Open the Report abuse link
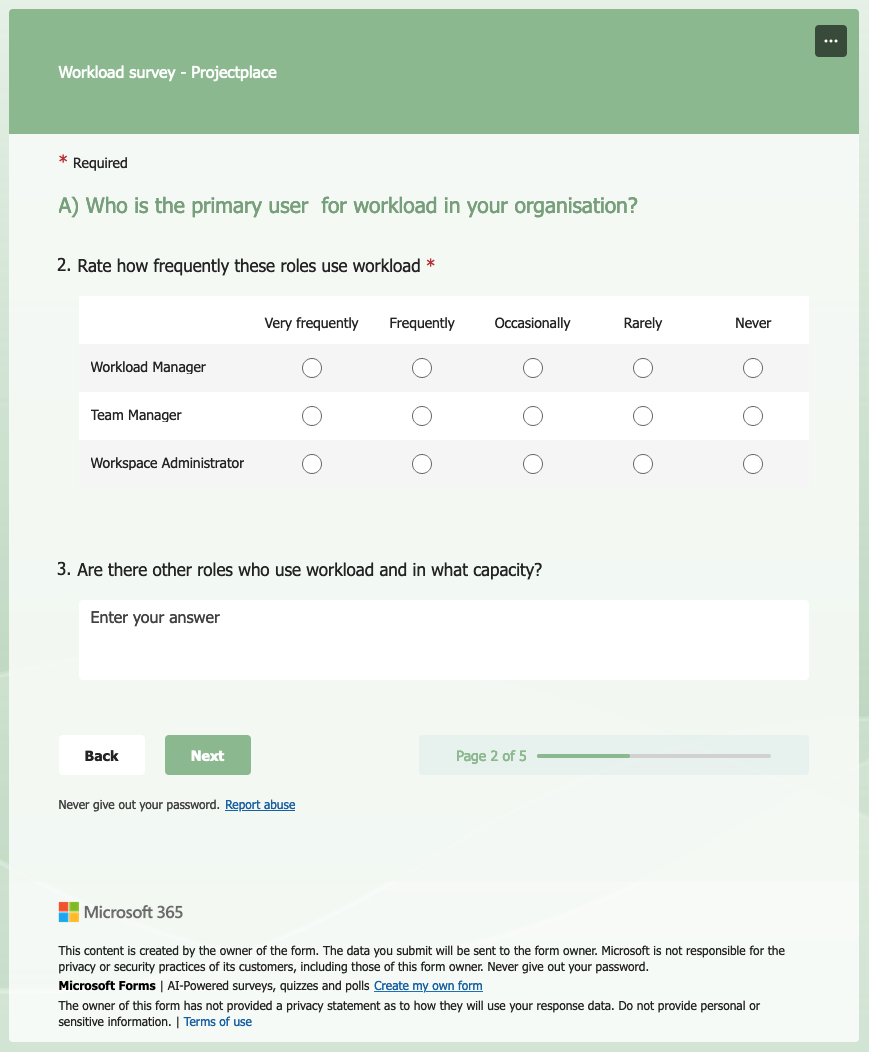This screenshot has height=1052, width=869. 260,805
